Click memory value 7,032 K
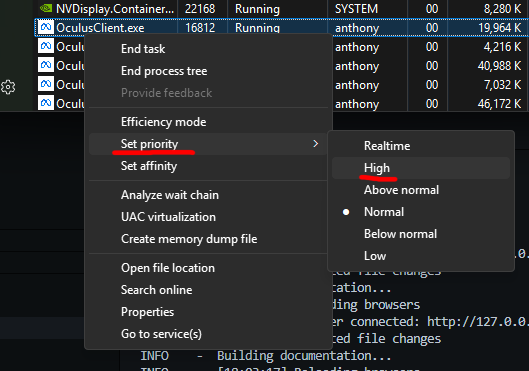This screenshot has width=529, height=371. (x=503, y=84)
